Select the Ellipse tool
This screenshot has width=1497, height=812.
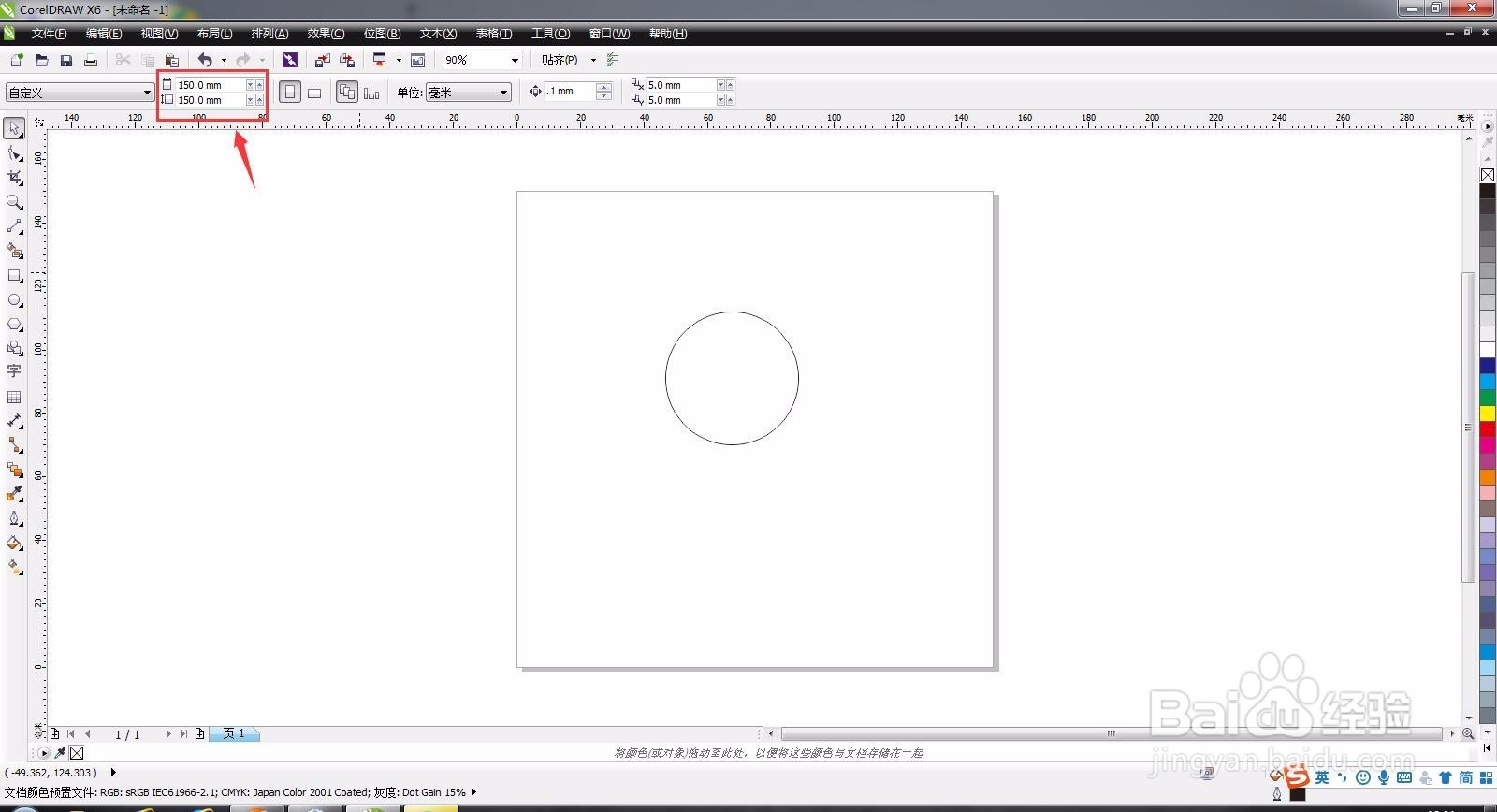pos(15,299)
